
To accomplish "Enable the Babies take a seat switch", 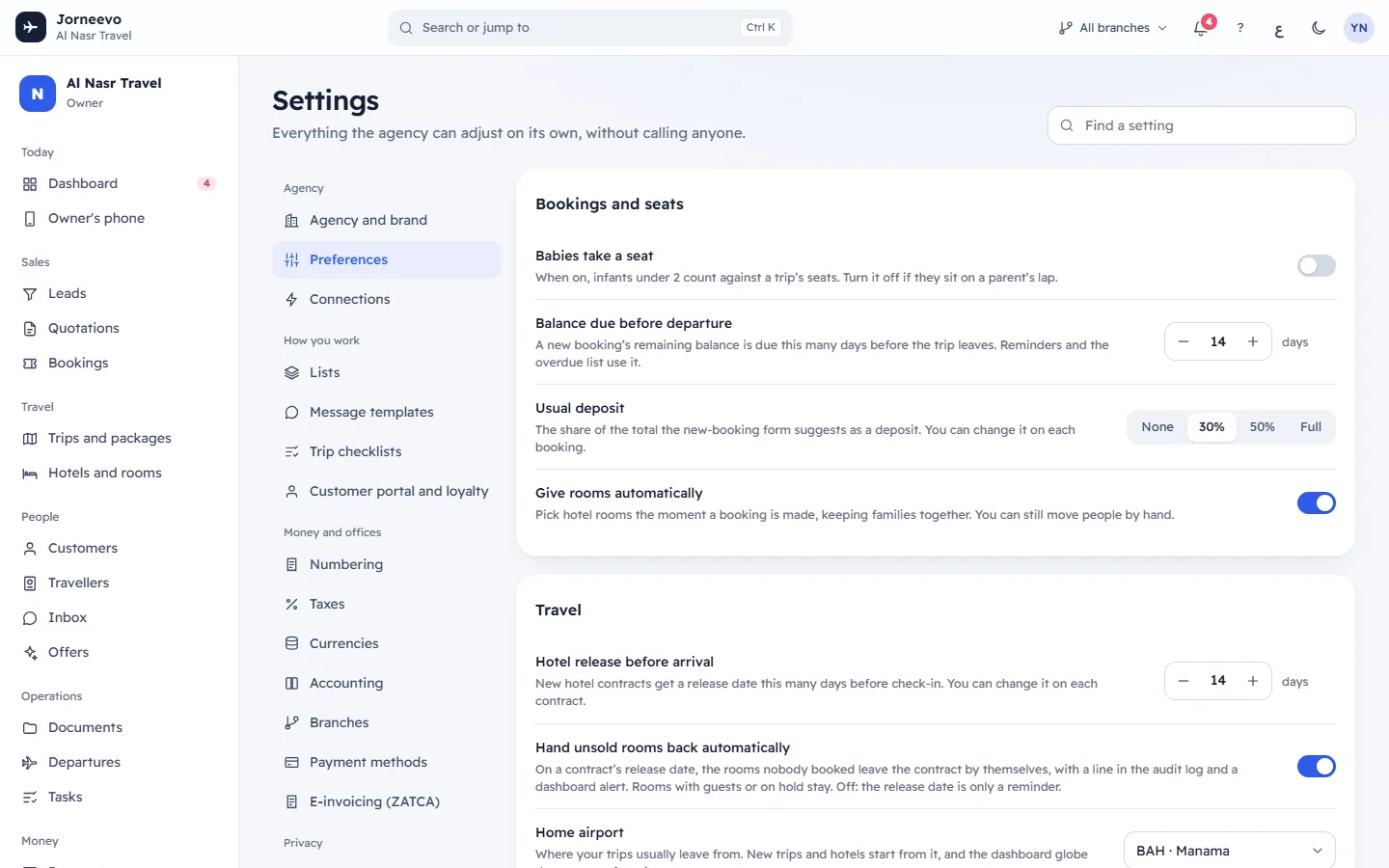I will point(1317,265).
